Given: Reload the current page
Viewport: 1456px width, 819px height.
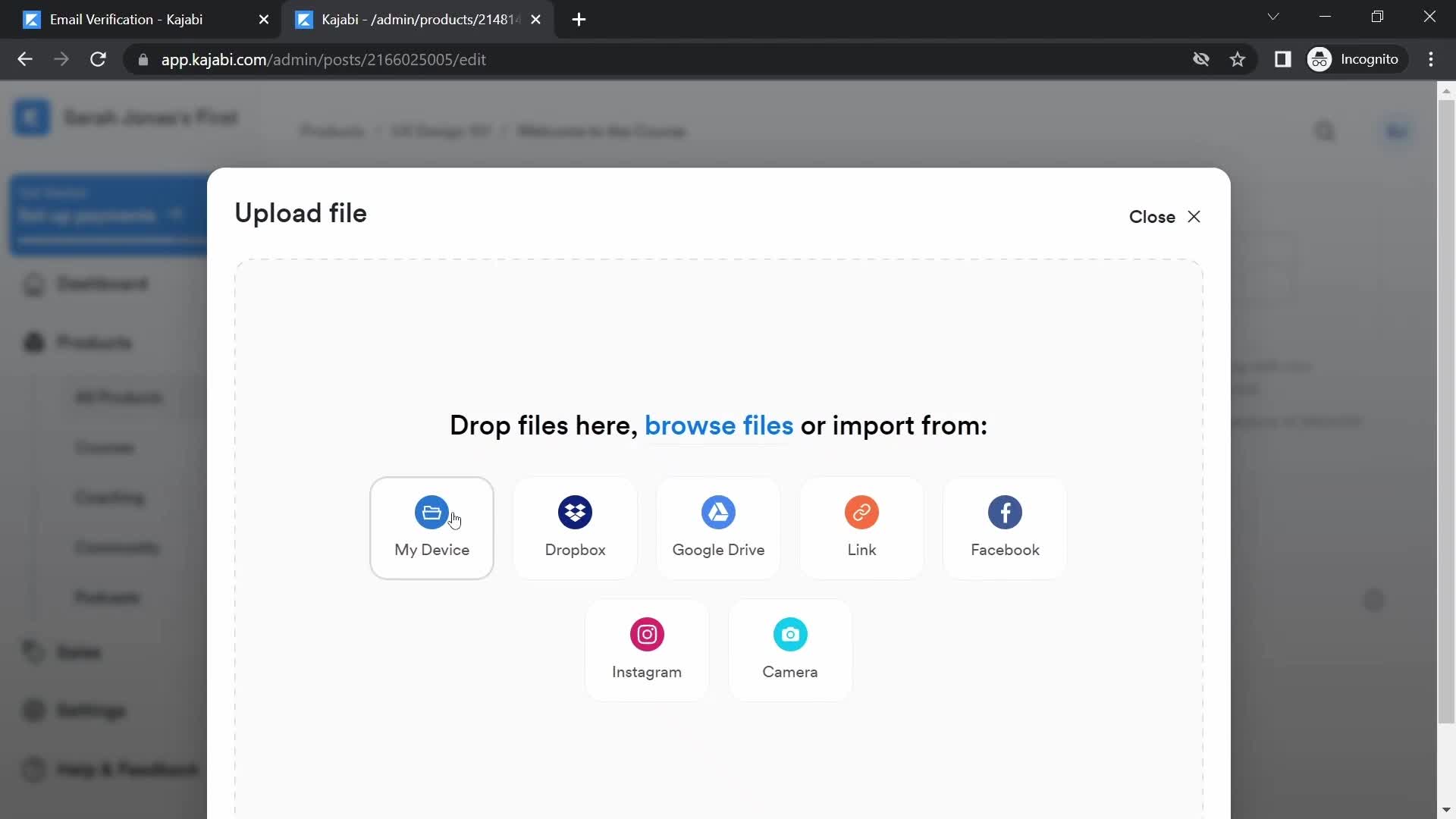Looking at the screenshot, I should pyautogui.click(x=98, y=59).
